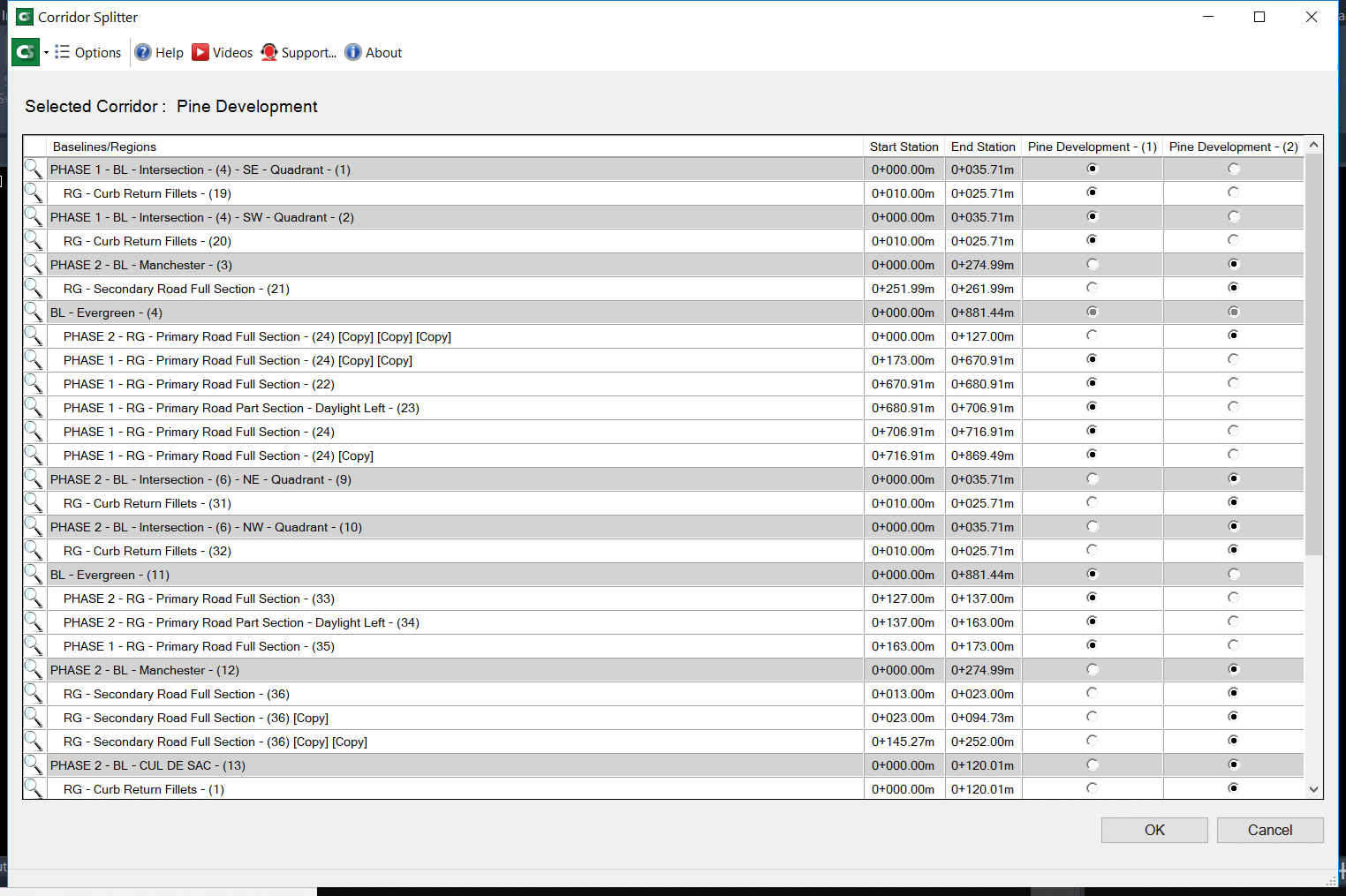Select Pine Development - (1) for Manchester - (3) baseline

1093,264
